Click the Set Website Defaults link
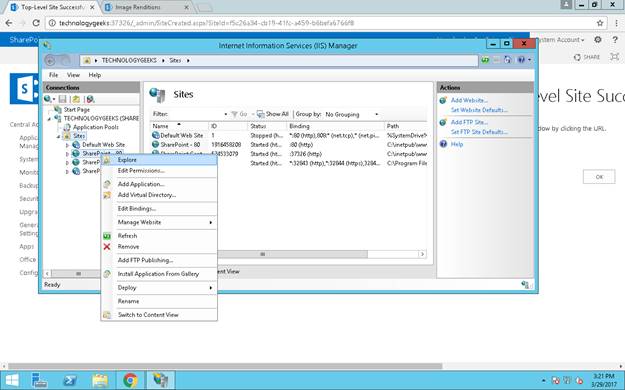 (479, 110)
